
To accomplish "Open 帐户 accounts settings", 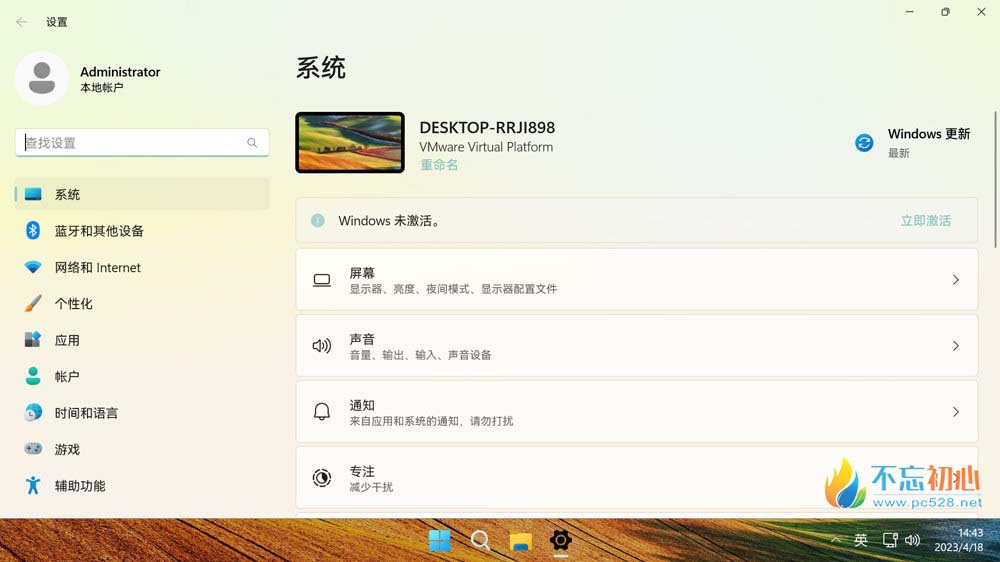I will (x=67, y=377).
